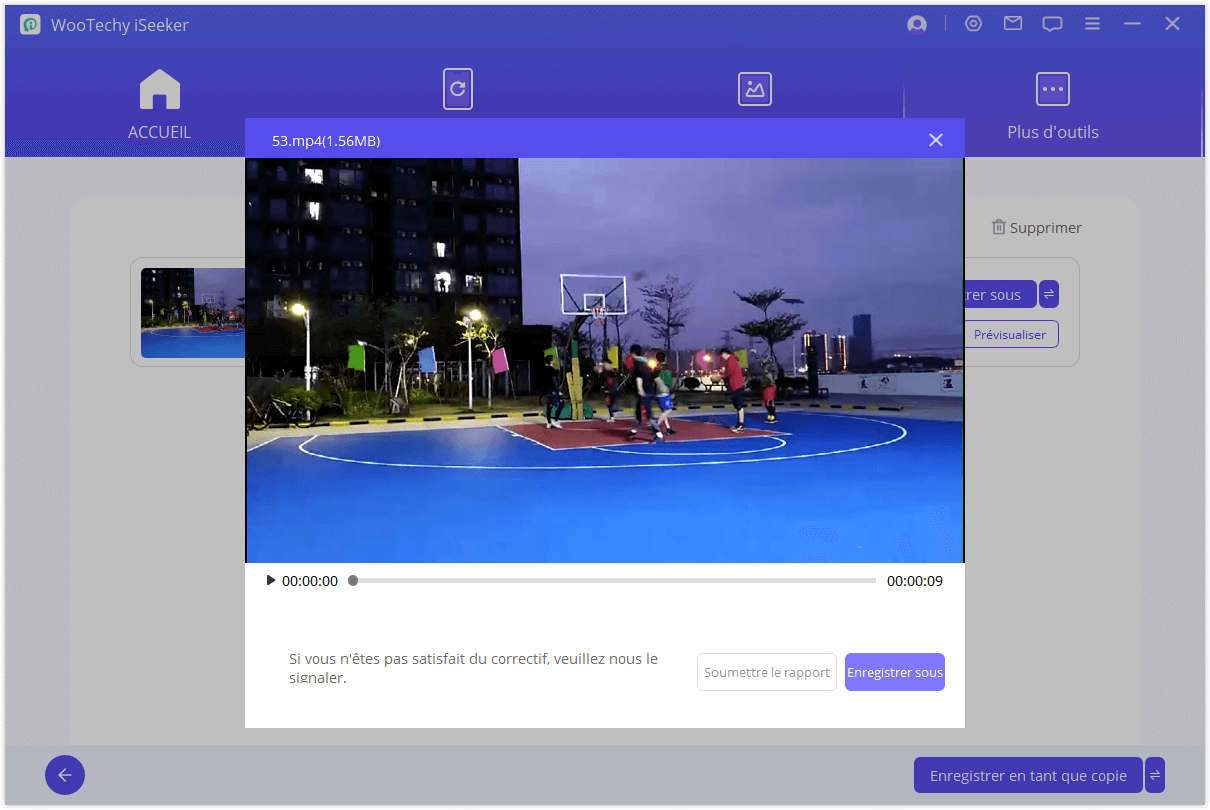The image size is (1210, 810).
Task: Open the mail envelope icon
Action: coord(1013,24)
